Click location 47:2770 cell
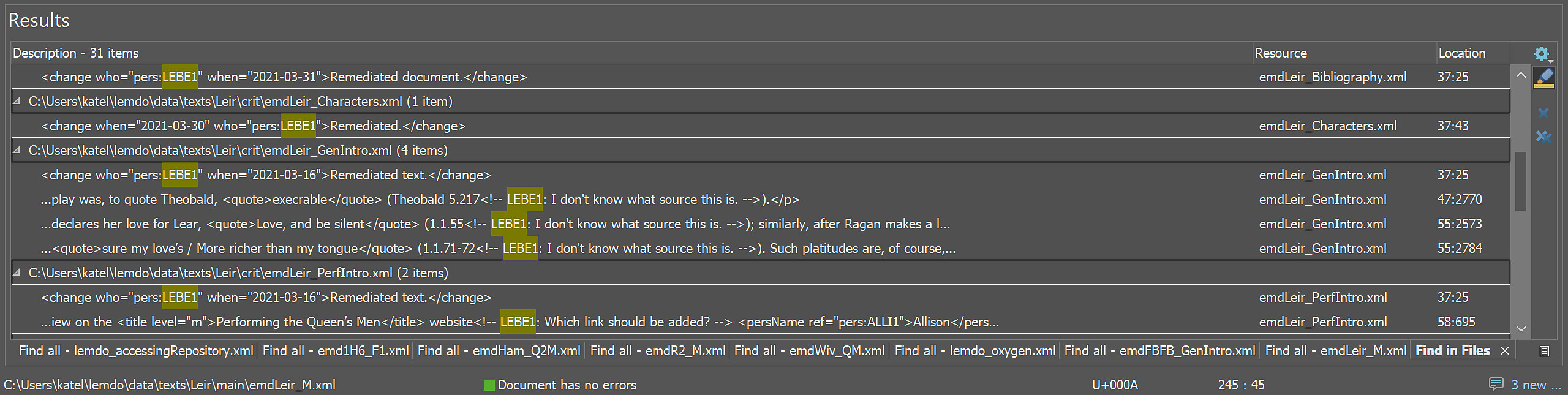 [x=1460, y=200]
